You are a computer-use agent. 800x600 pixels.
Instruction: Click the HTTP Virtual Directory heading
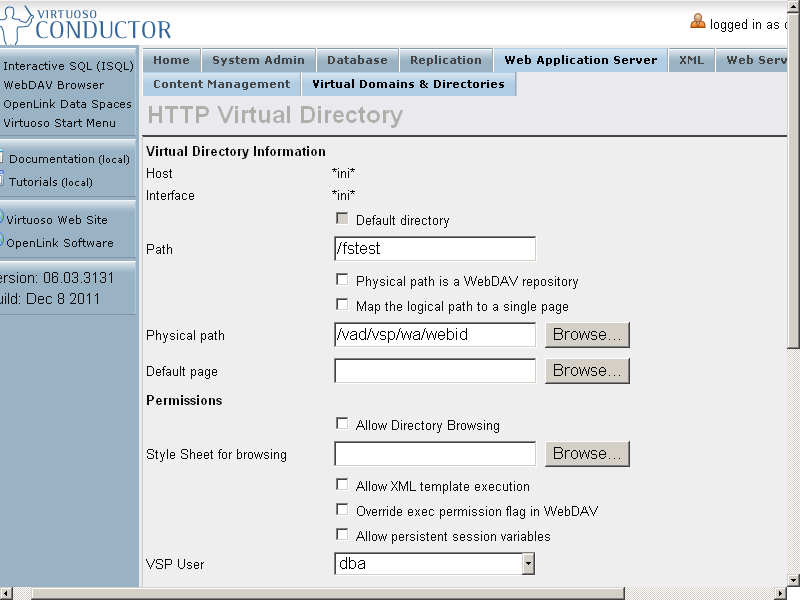(275, 115)
